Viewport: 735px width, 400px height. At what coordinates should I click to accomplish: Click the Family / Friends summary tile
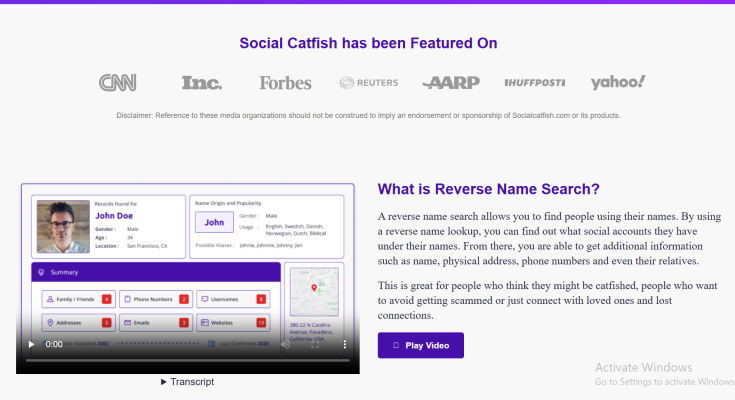tap(78, 299)
